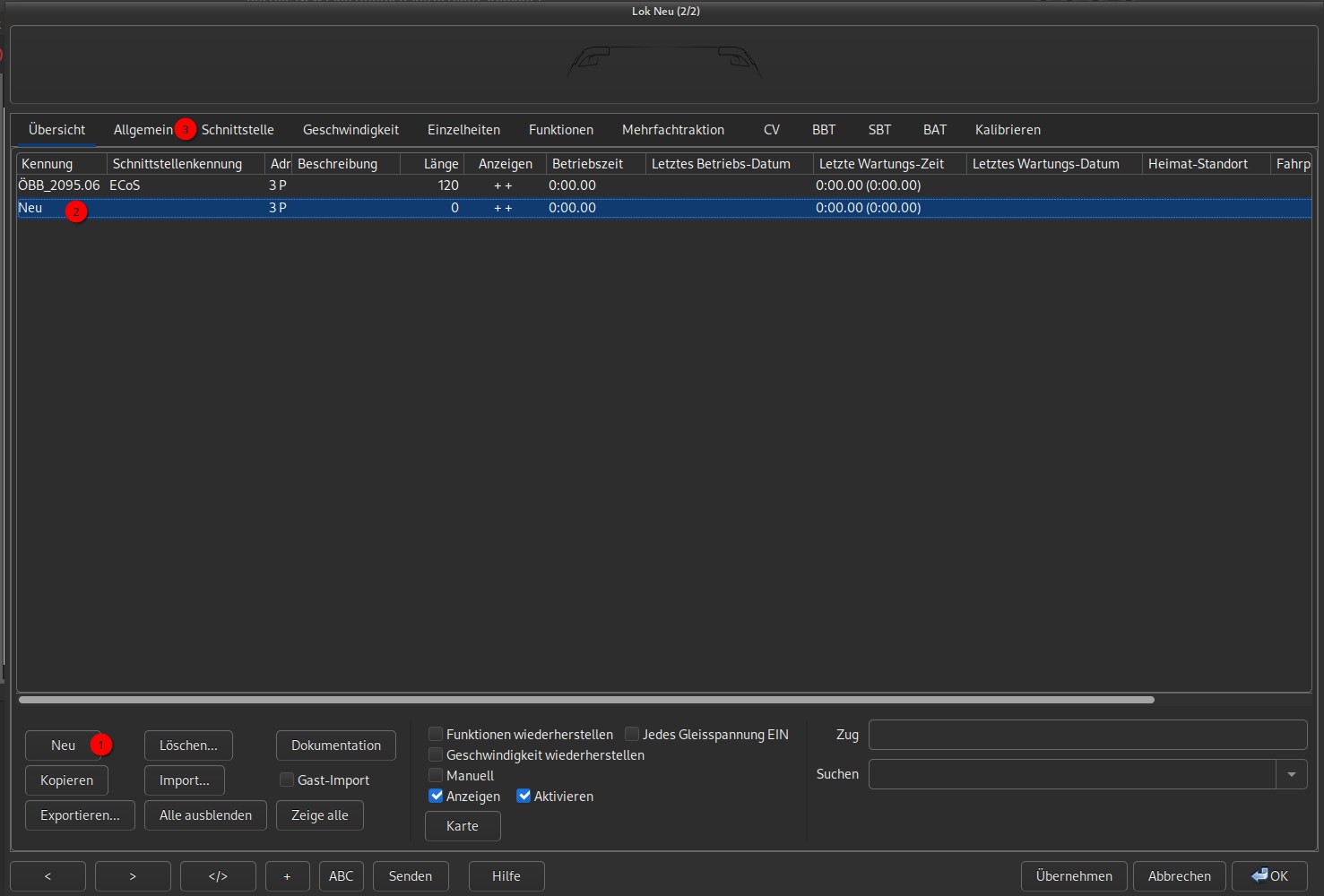Open the Suchen dropdown arrow
Viewport: 1324px width, 896px height.
click(1291, 774)
